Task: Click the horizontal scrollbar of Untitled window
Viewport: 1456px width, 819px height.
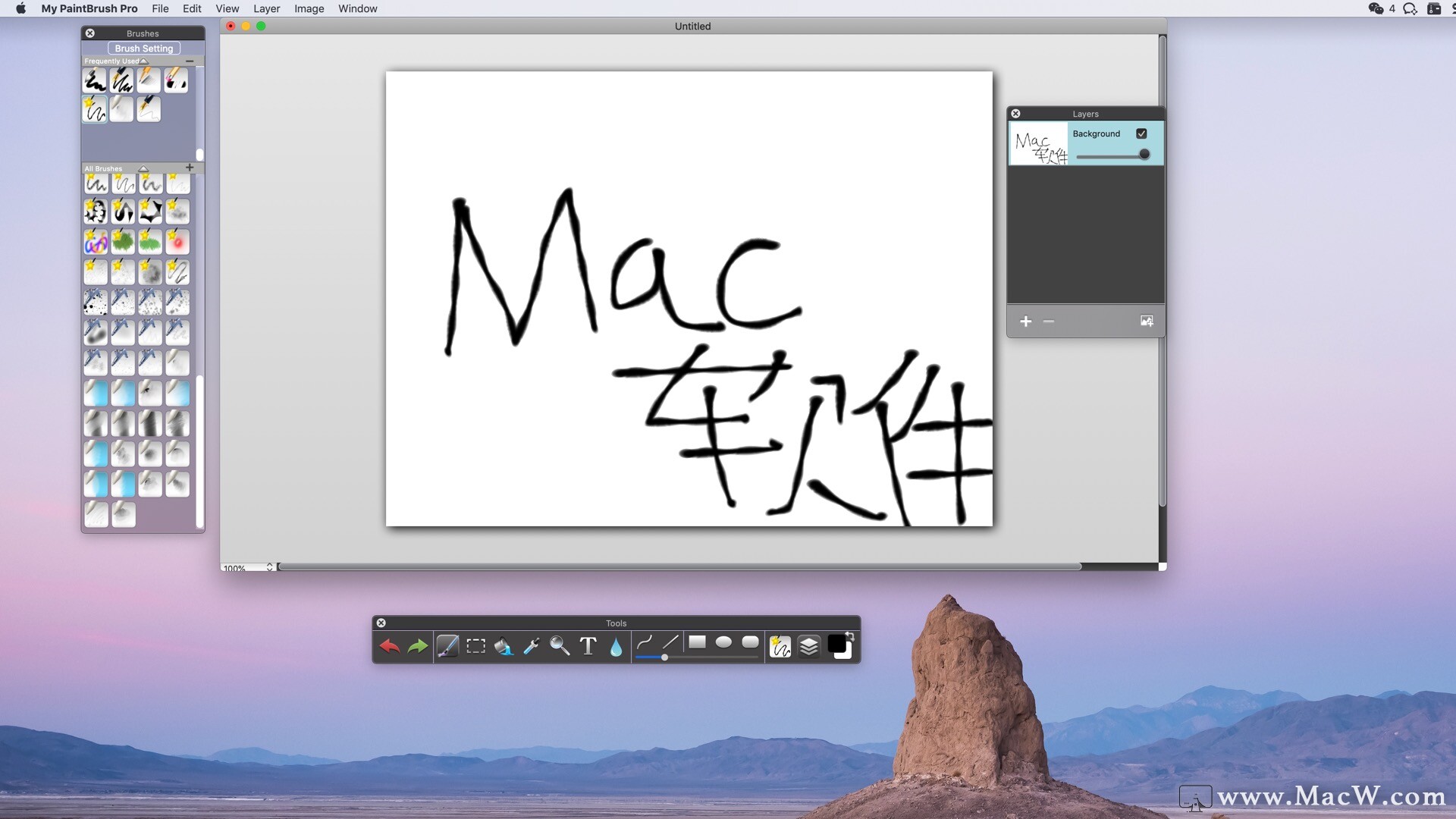Action: (x=679, y=566)
